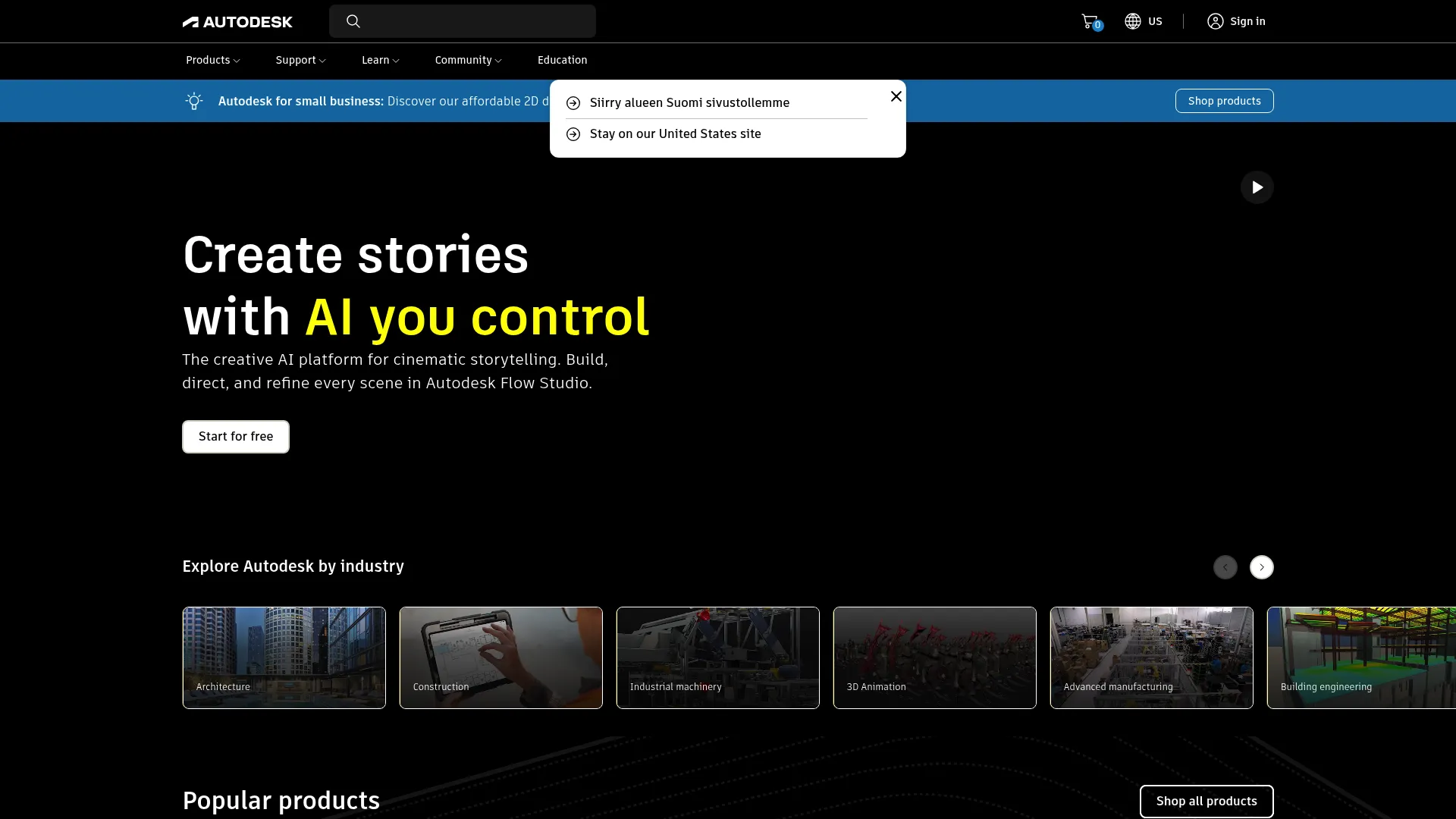Expand the Community menu

tap(468, 60)
